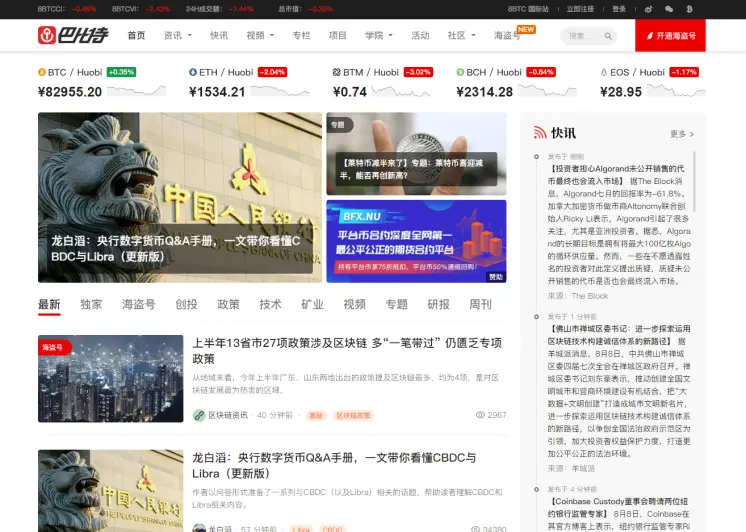Switch to the 技术 tab

click(270, 304)
